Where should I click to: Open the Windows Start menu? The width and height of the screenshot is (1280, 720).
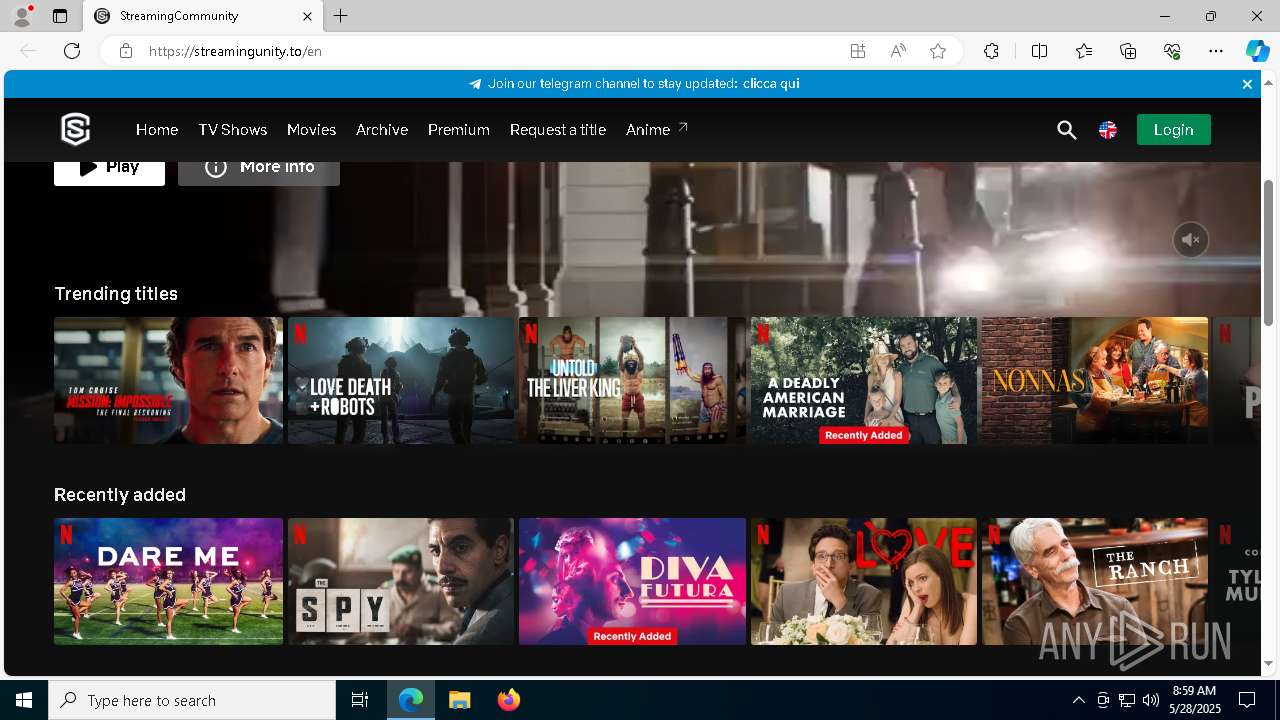coord(24,700)
